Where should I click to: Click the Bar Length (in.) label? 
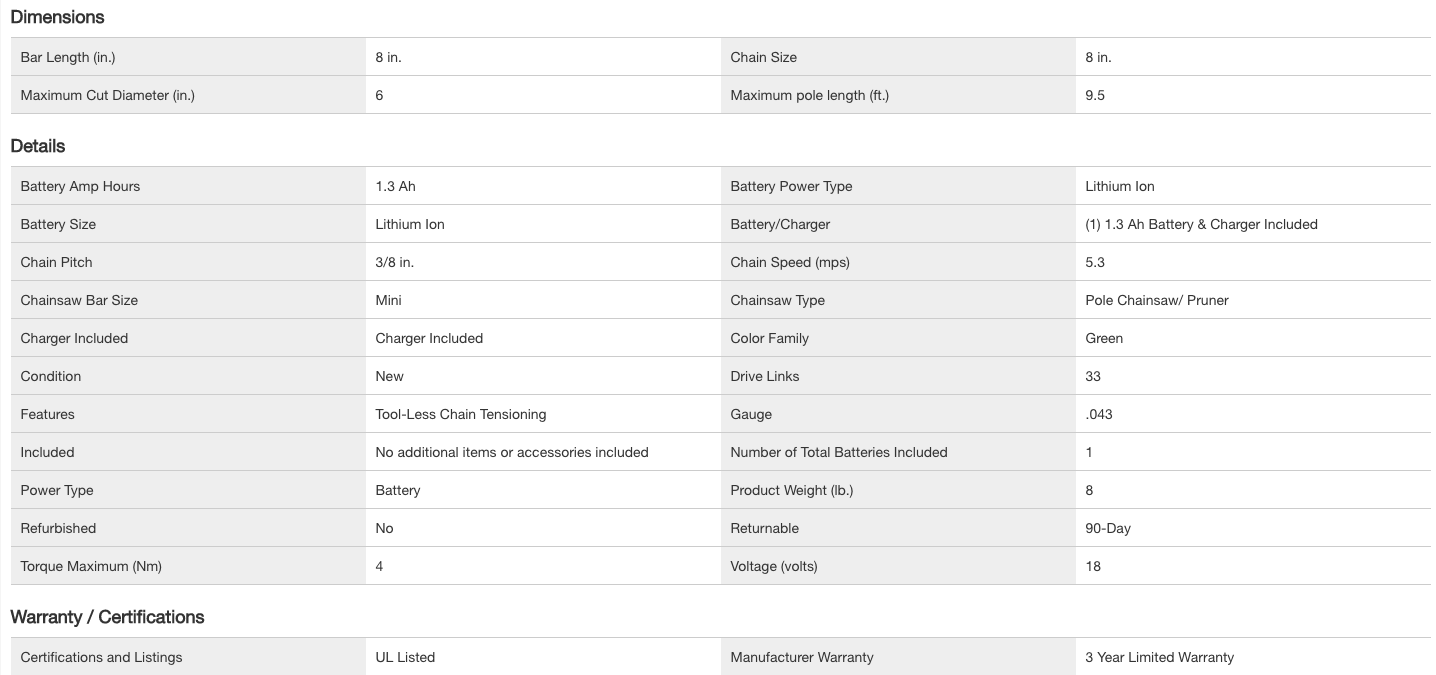68,57
